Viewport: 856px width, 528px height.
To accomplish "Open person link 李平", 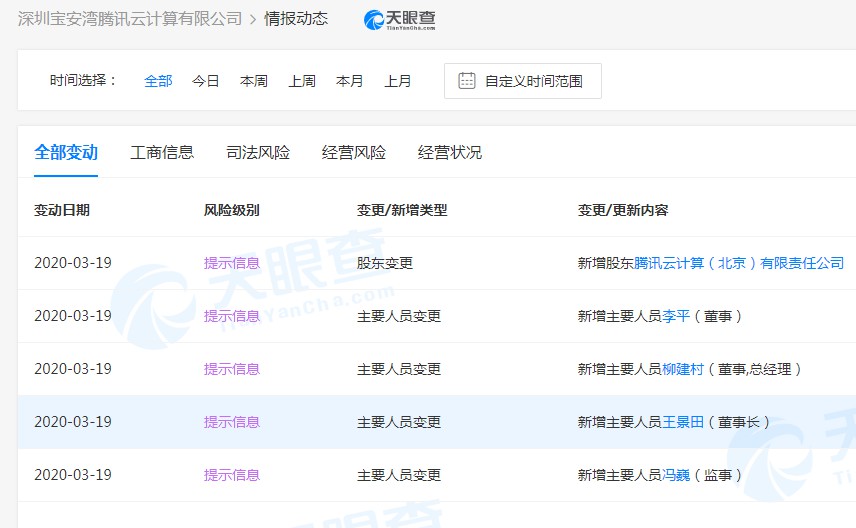I will (676, 316).
